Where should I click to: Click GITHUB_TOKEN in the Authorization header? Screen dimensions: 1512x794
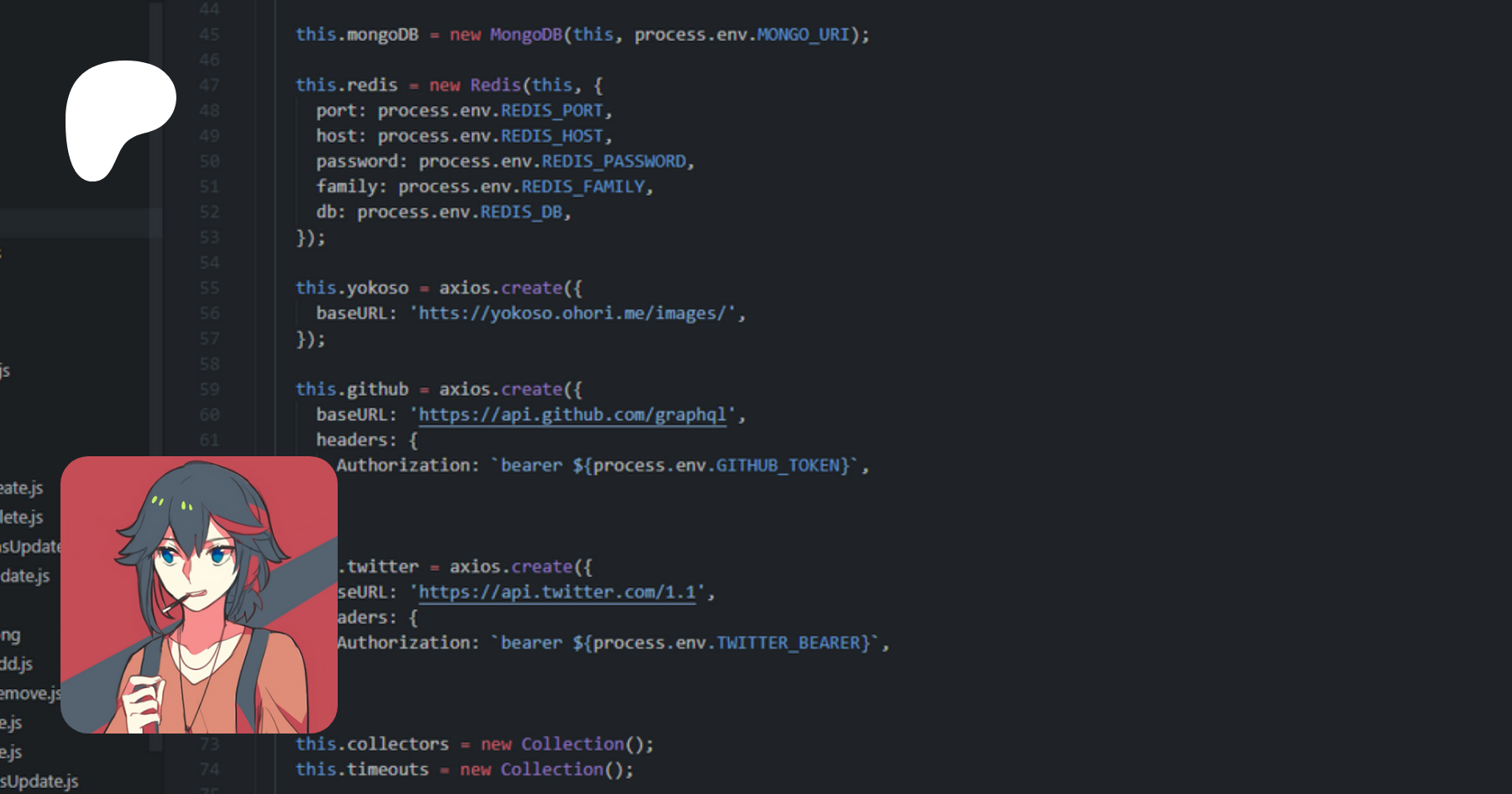pyautogui.click(x=781, y=465)
